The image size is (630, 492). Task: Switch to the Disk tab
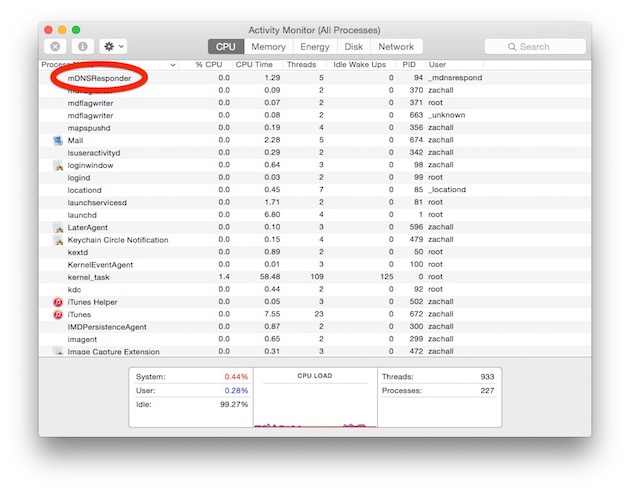(x=354, y=47)
